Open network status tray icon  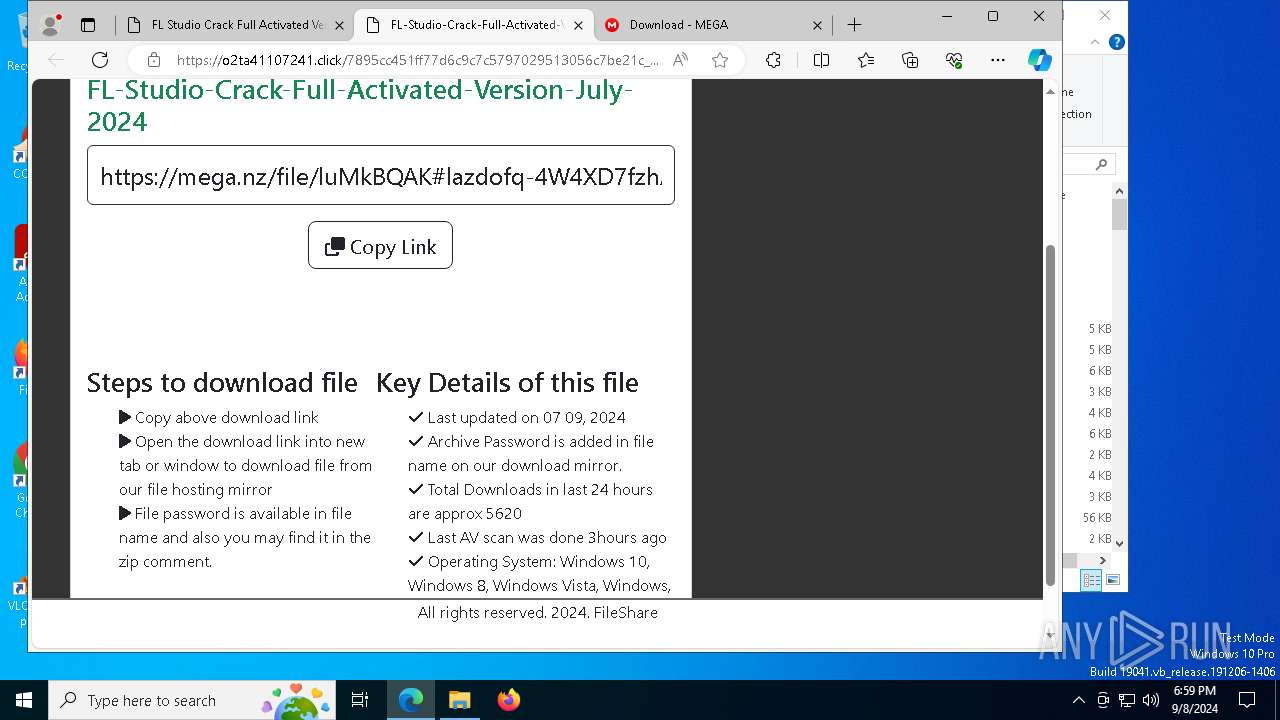(1127, 700)
